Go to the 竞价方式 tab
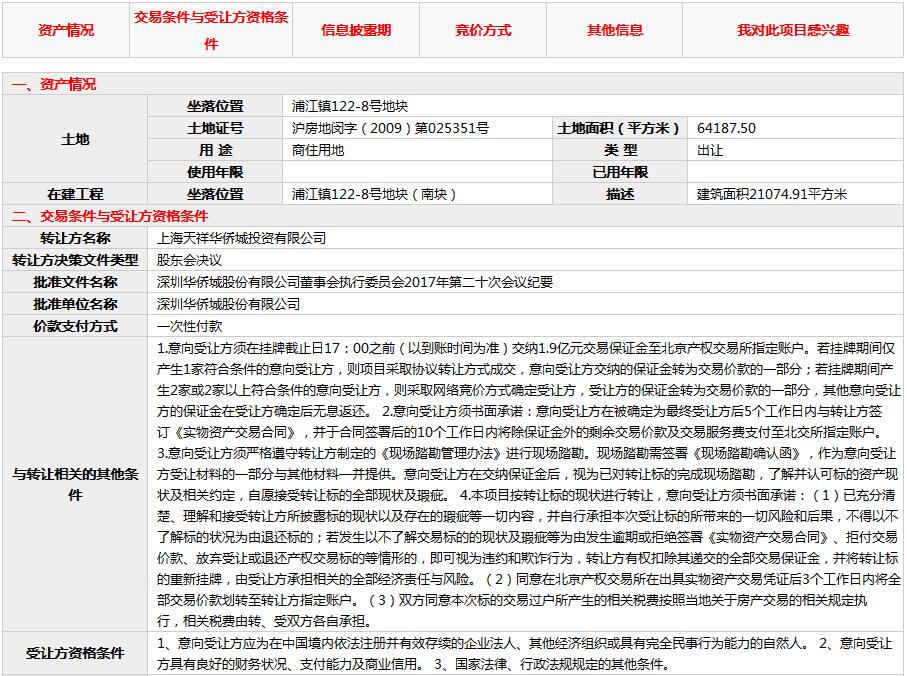The height and width of the screenshot is (676, 907). (x=483, y=30)
